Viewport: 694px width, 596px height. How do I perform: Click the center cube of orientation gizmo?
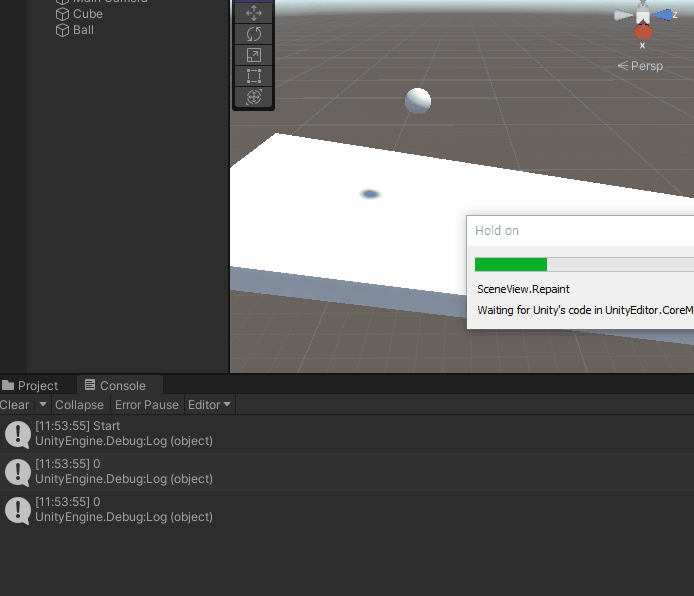tap(643, 17)
